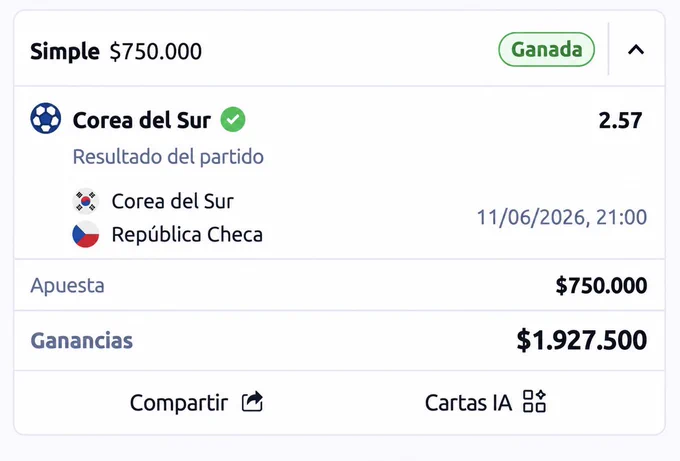680x461 pixels.
Task: Open Cartas IA
Action: (x=485, y=402)
